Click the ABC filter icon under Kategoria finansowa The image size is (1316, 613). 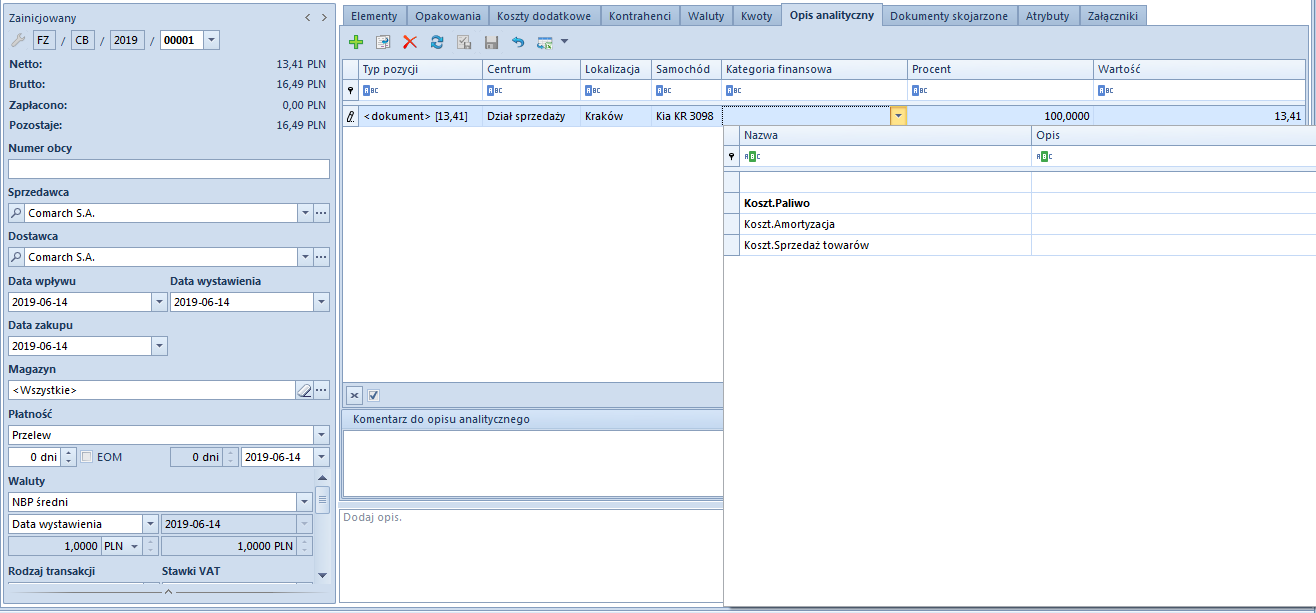pyautogui.click(x=733, y=90)
